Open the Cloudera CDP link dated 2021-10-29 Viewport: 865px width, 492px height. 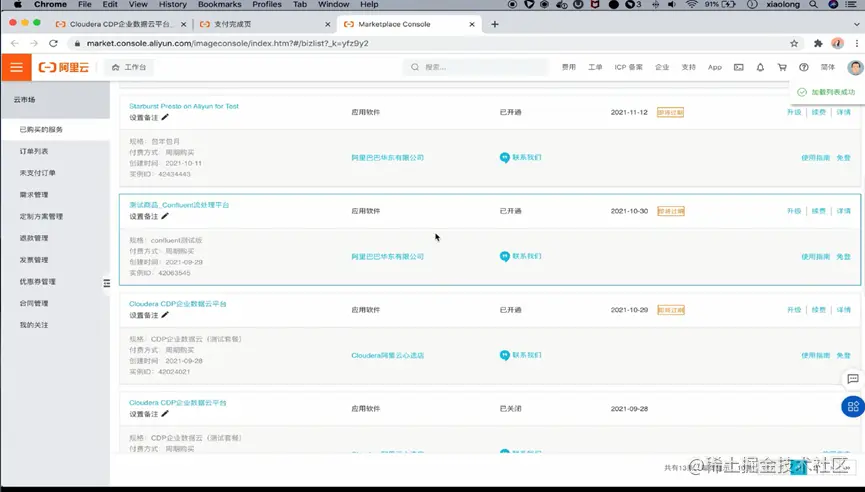[178, 304]
